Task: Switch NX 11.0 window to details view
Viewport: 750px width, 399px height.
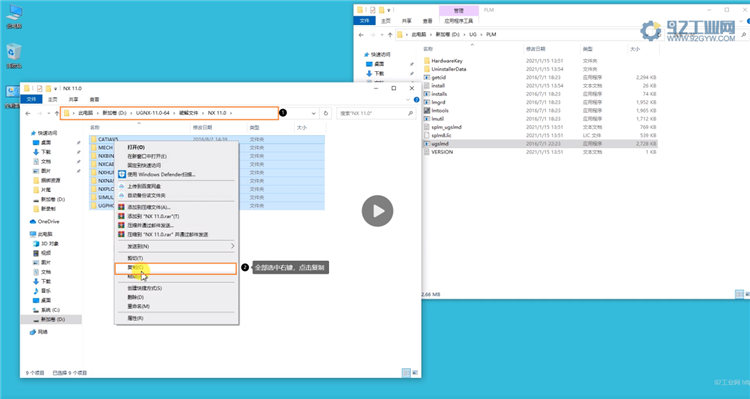Action: 406,373
